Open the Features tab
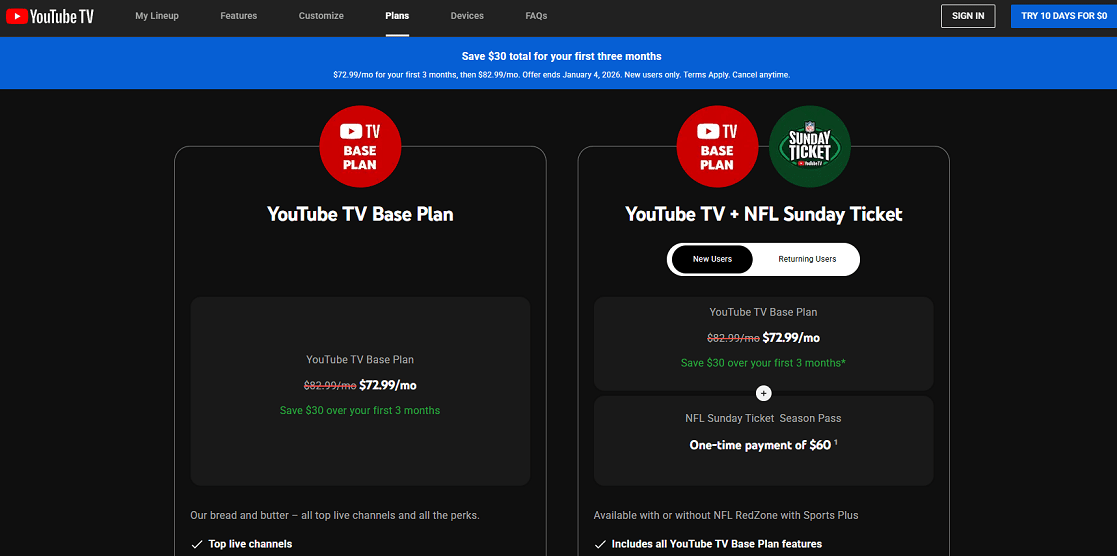 239,16
